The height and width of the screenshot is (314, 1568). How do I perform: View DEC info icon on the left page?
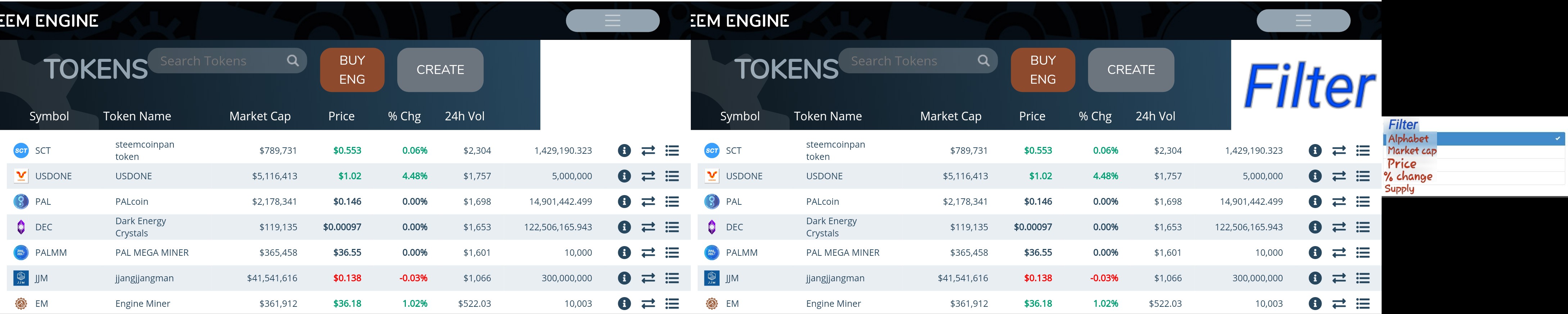(624, 227)
